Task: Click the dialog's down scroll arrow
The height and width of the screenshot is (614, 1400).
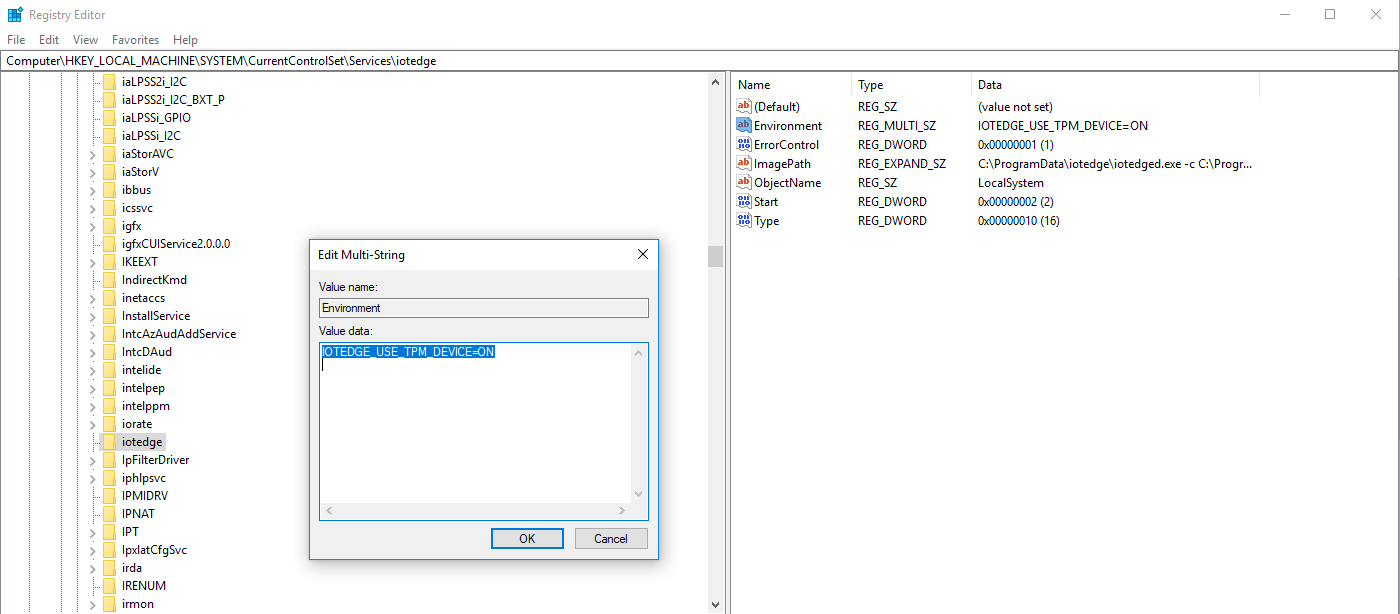Action: 638,492
